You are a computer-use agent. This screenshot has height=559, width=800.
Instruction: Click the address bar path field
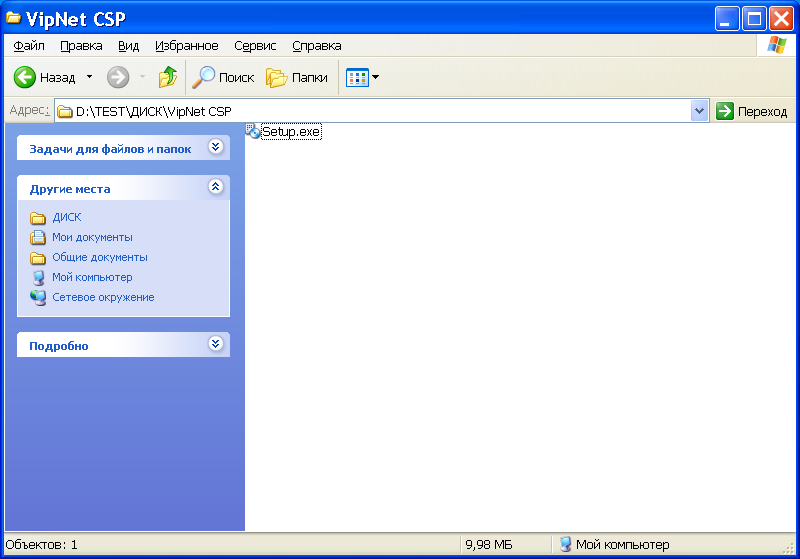(x=382, y=111)
